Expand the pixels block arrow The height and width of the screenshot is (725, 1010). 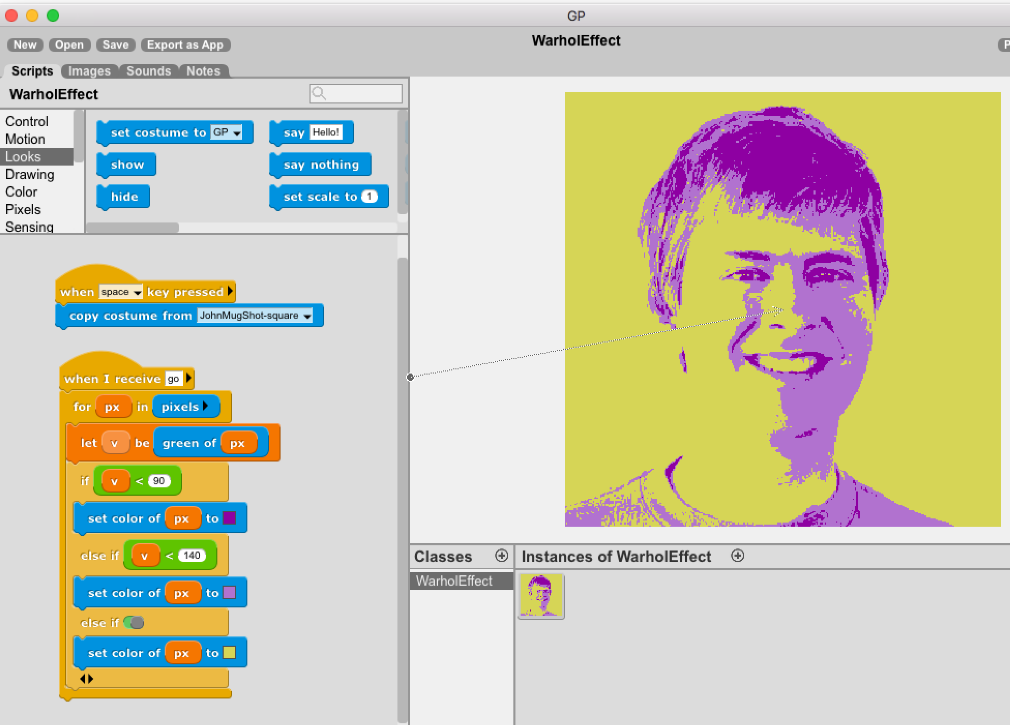tap(205, 406)
